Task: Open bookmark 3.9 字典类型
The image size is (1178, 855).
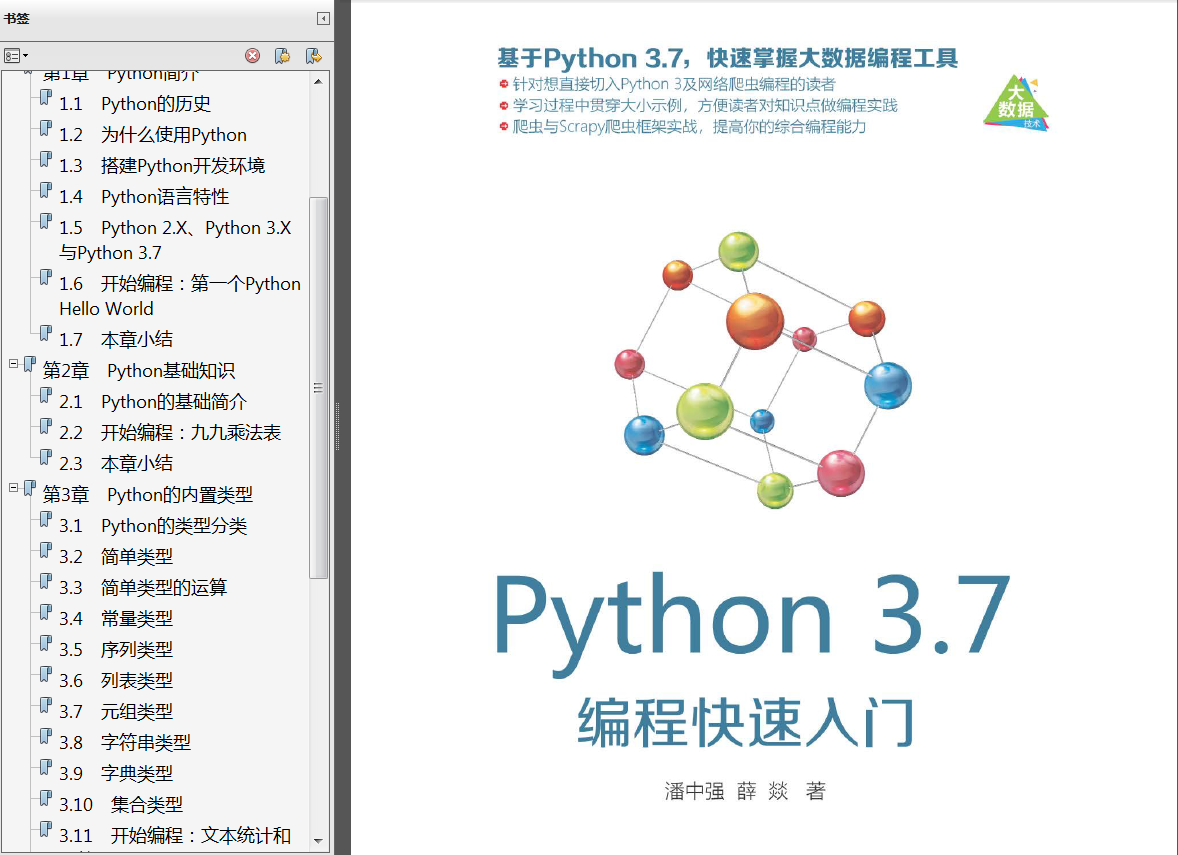Action: pyautogui.click(x=116, y=773)
